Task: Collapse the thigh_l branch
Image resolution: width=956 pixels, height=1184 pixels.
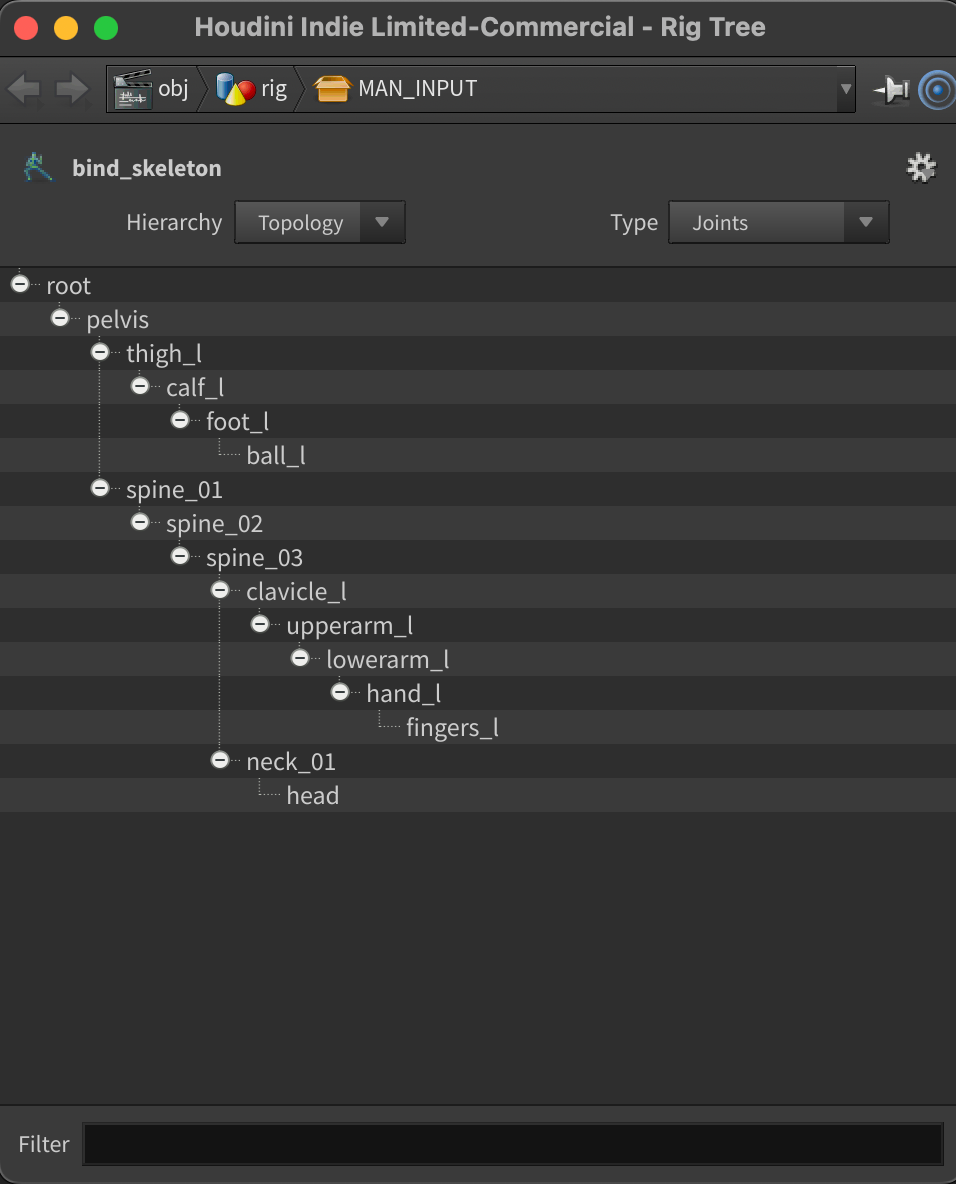Action: [100, 352]
